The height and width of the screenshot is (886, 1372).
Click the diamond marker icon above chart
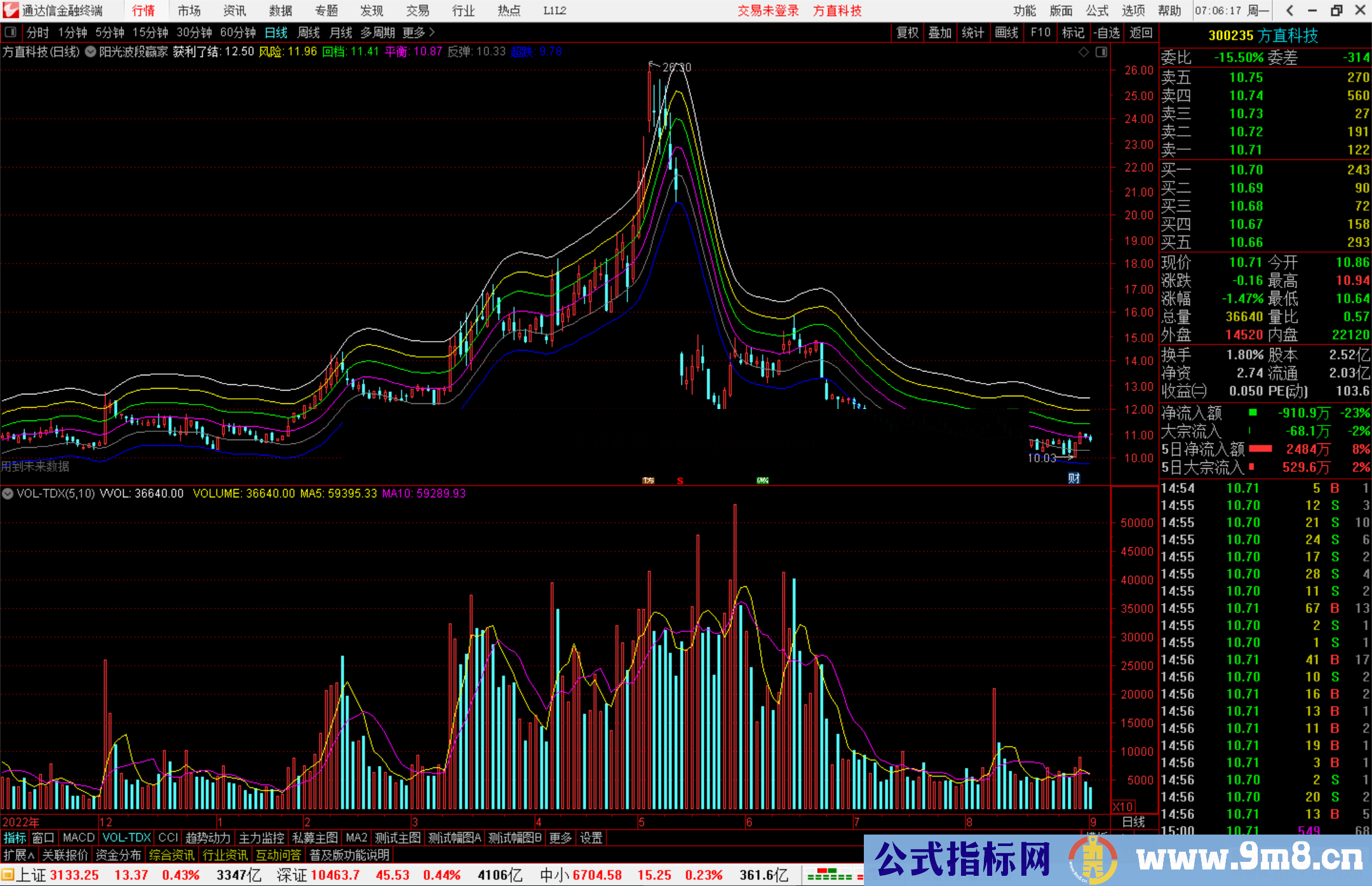pyautogui.click(x=1084, y=52)
